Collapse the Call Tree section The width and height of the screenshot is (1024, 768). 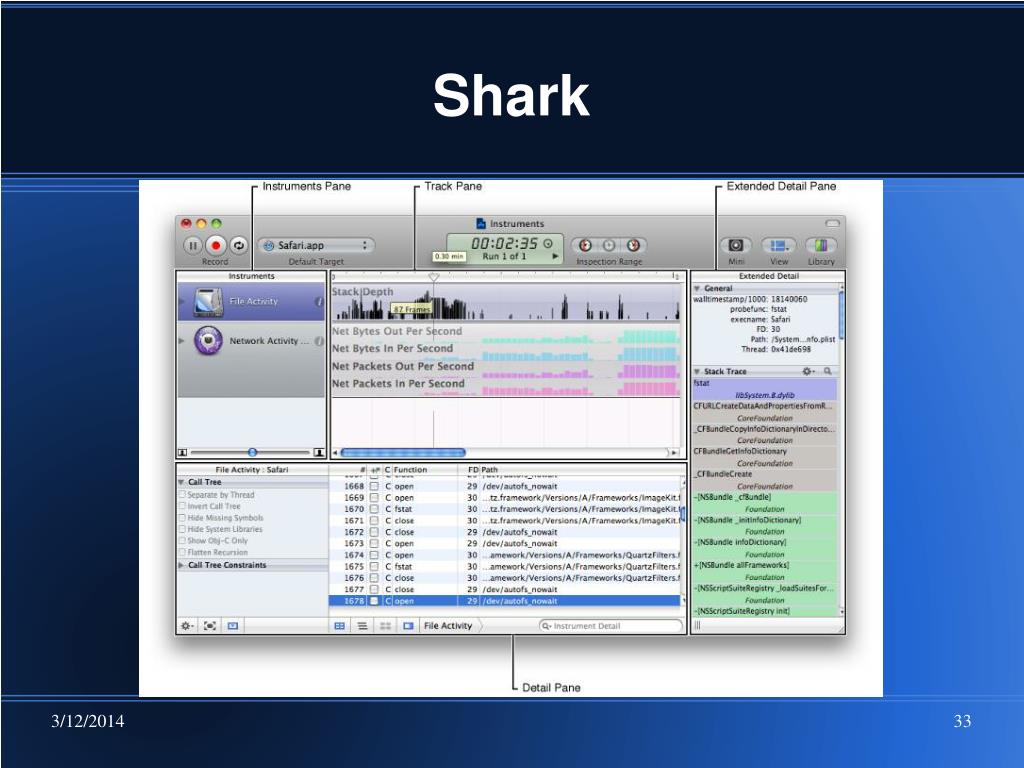point(182,482)
